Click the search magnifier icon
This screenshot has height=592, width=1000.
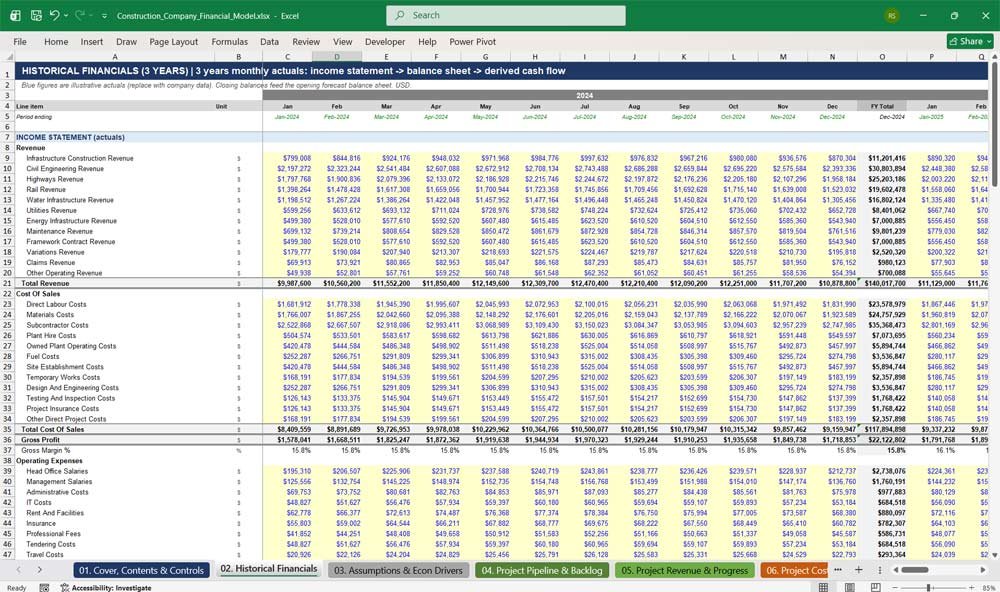400,15
